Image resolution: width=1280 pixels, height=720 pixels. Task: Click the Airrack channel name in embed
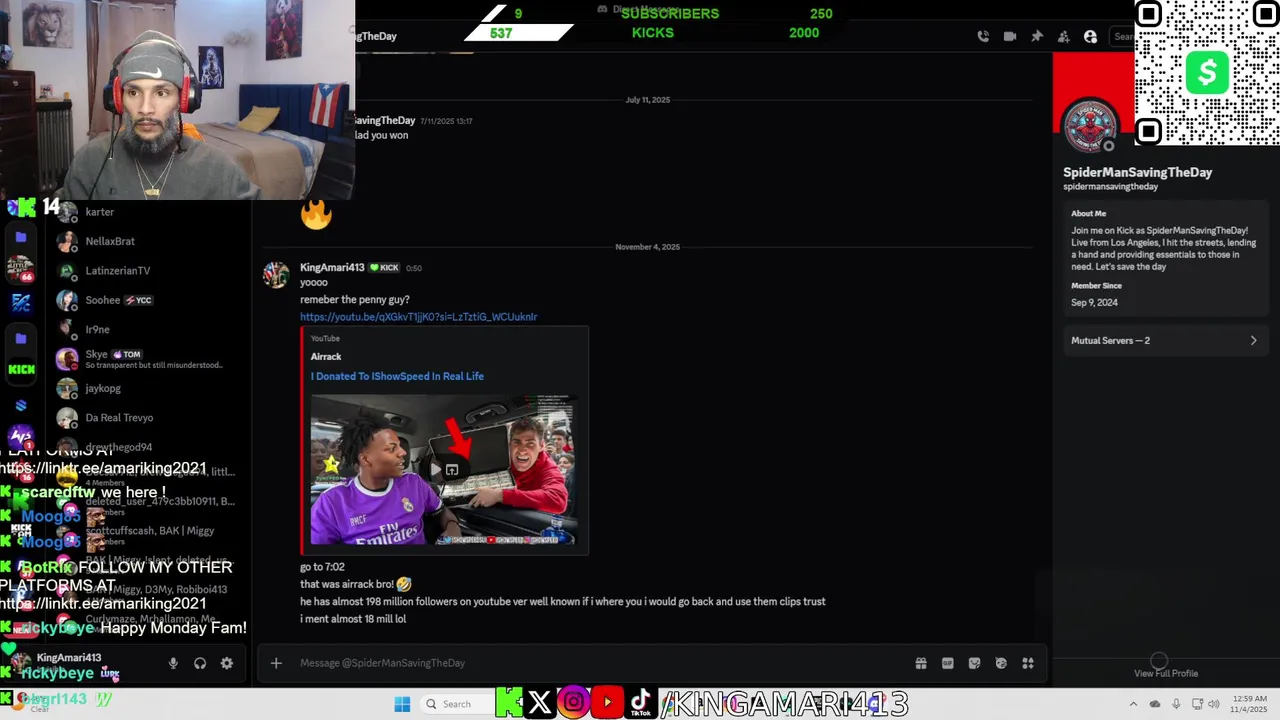(326, 356)
